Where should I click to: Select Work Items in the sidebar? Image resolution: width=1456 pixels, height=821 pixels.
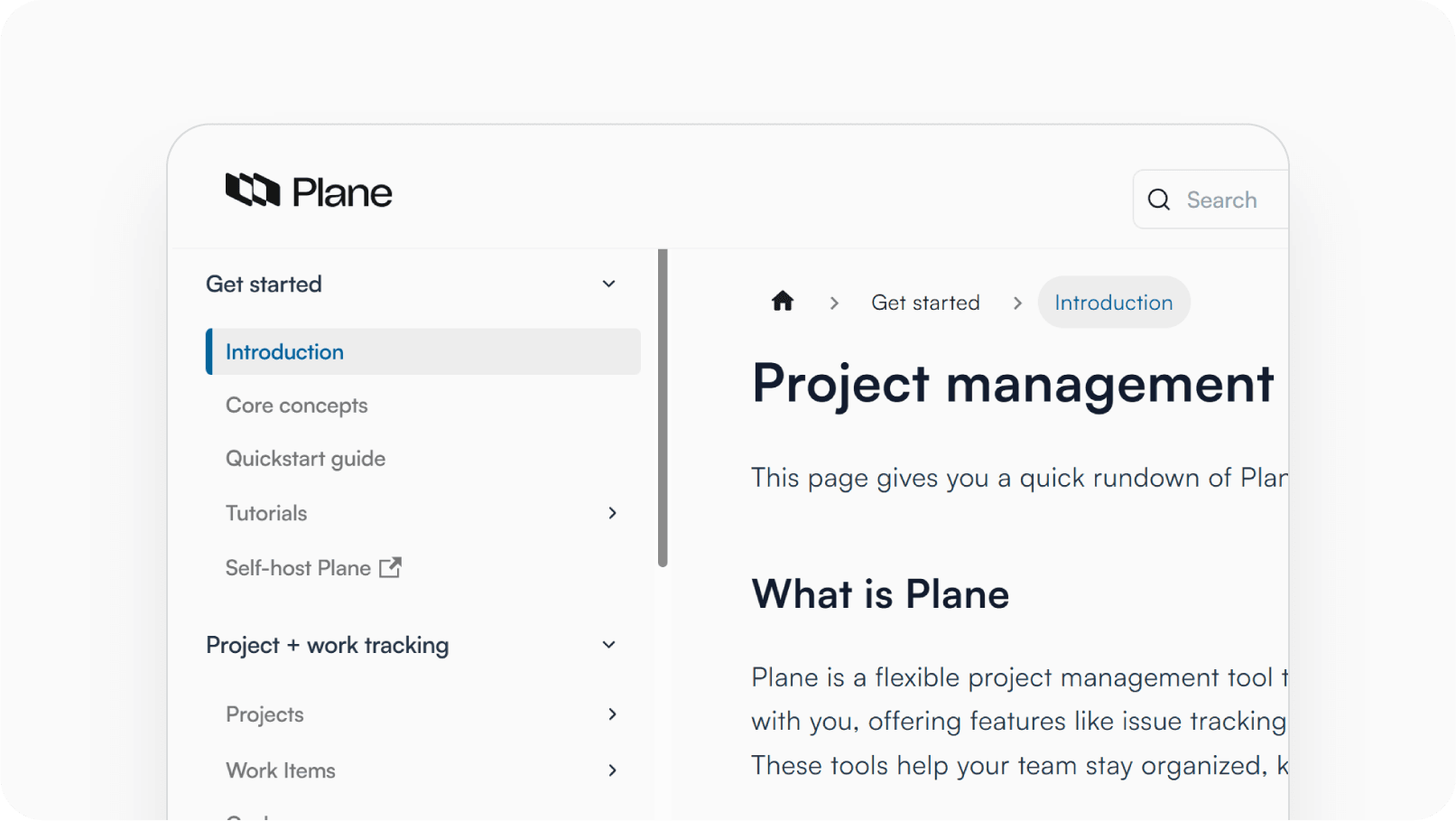click(x=280, y=770)
